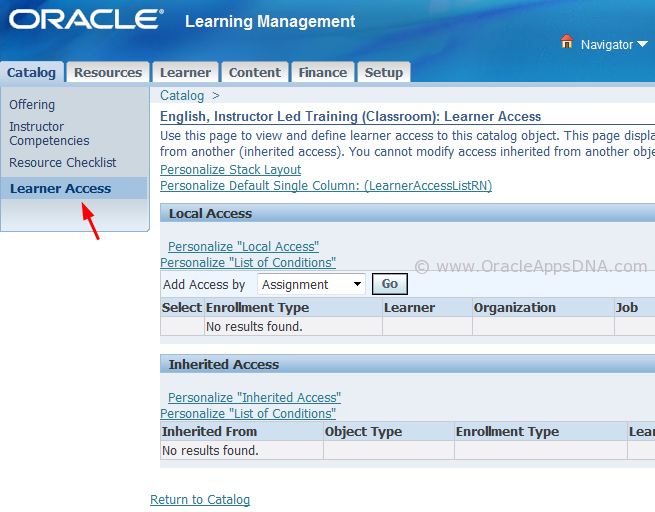Viewport: 655px width, 512px height.
Task: Select Learner Access in sidebar
Action: tap(61, 188)
